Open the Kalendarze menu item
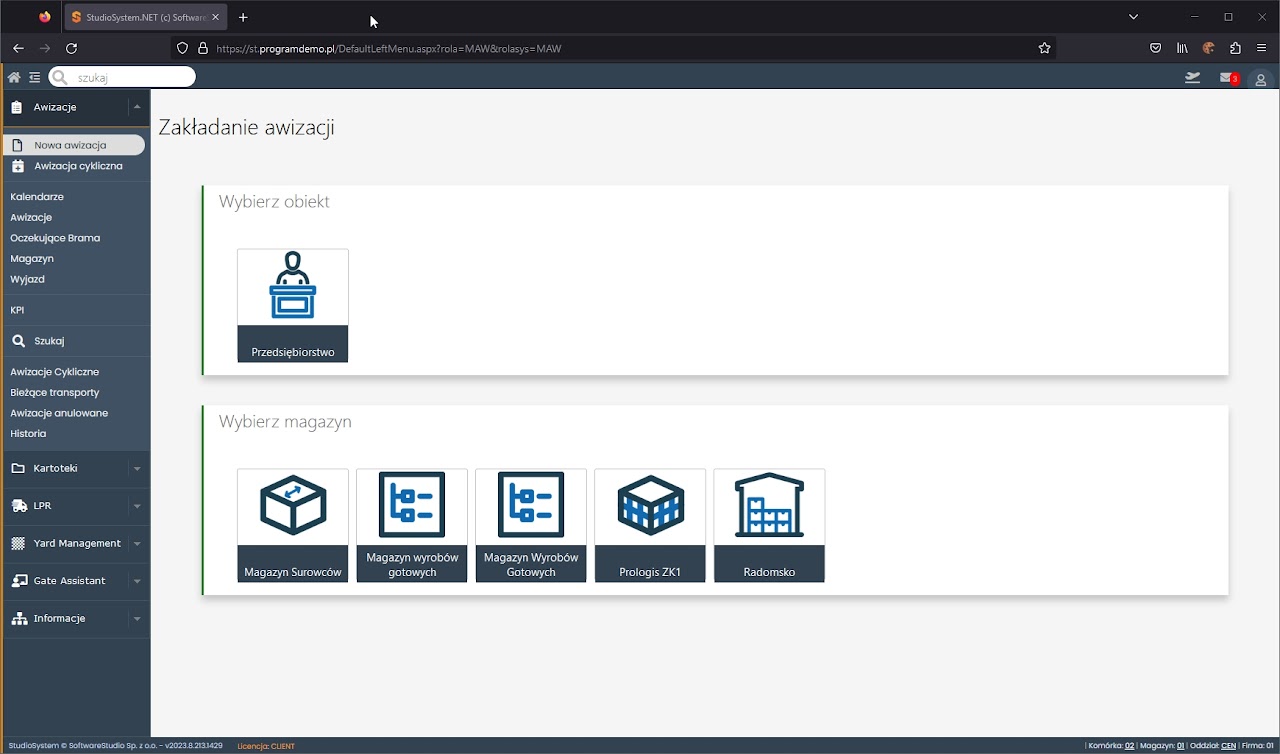This screenshot has width=1280, height=754. (x=37, y=197)
